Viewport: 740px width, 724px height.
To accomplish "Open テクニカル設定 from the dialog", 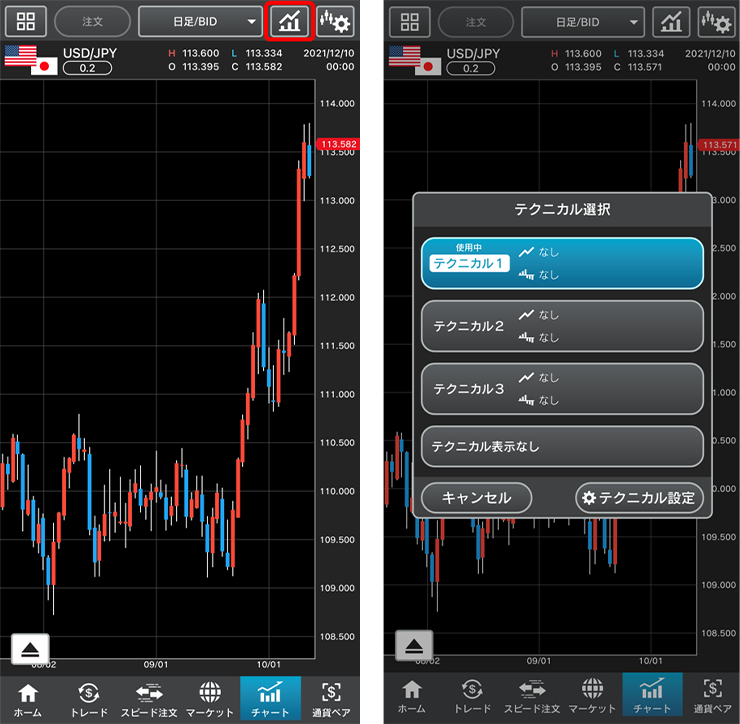I will coord(640,497).
